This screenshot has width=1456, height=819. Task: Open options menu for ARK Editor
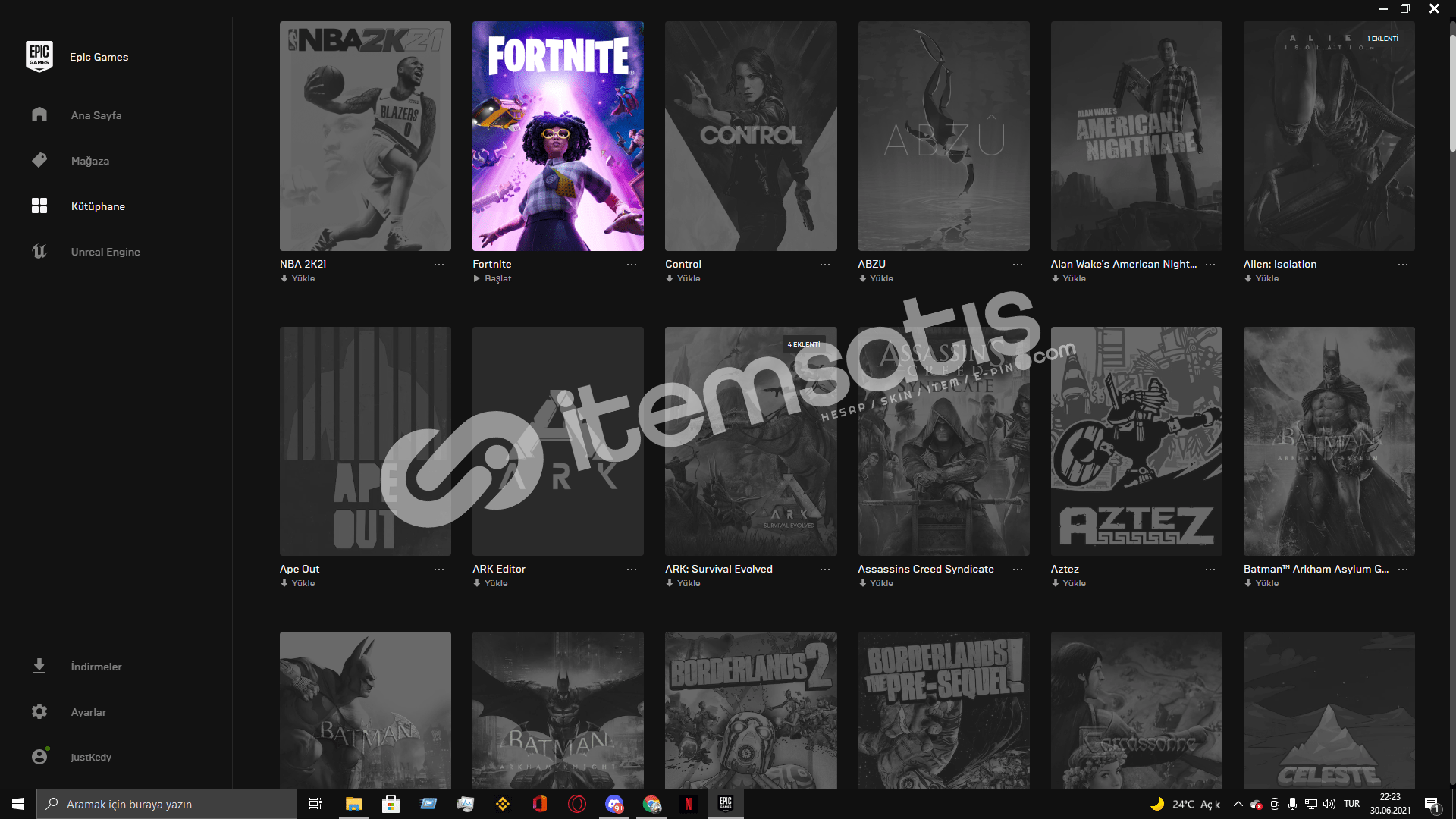click(x=632, y=570)
